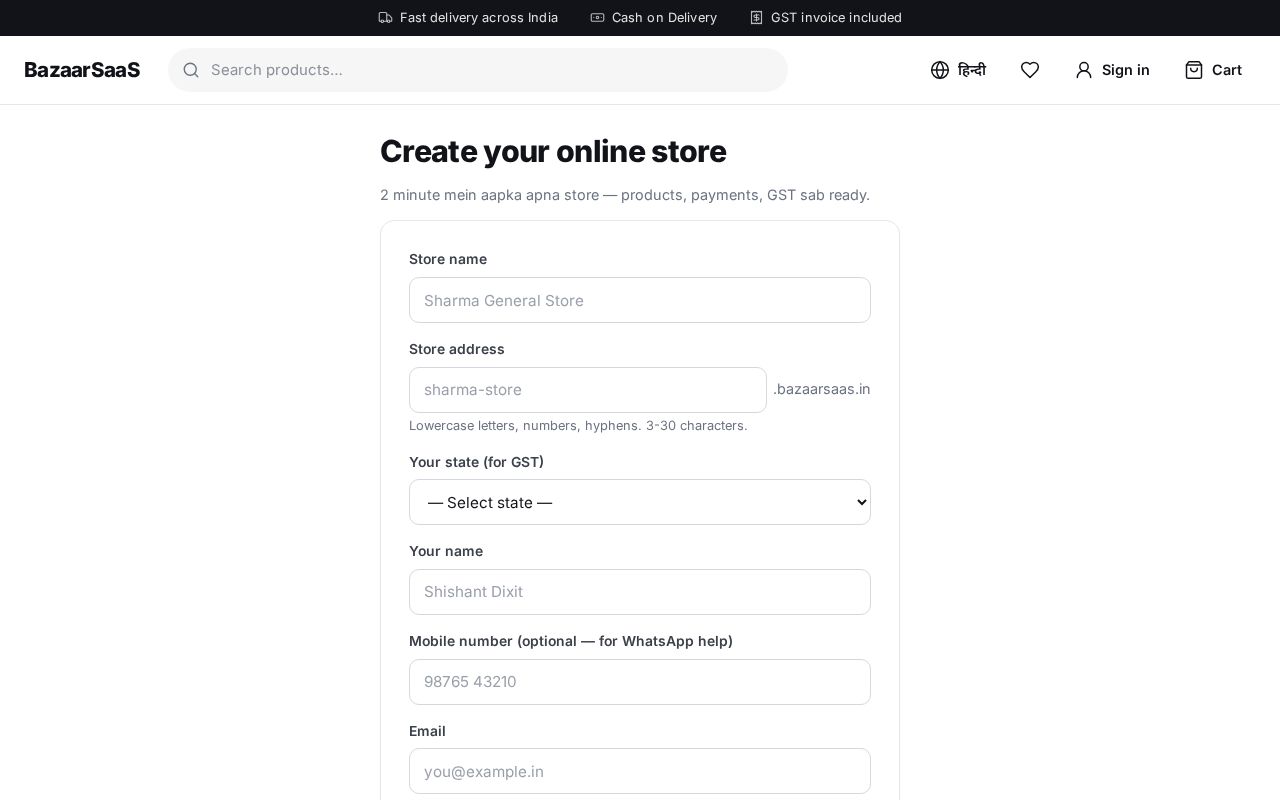The width and height of the screenshot is (1280, 800).
Task: Click the delivery truck icon
Action: click(385, 17)
